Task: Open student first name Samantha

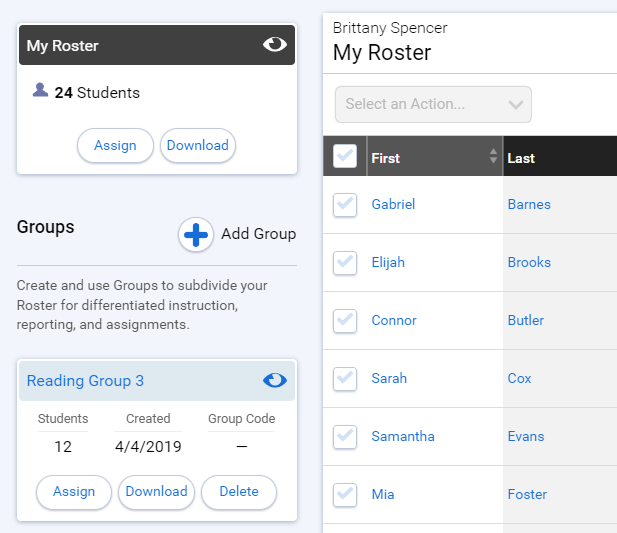Action: [x=403, y=437]
